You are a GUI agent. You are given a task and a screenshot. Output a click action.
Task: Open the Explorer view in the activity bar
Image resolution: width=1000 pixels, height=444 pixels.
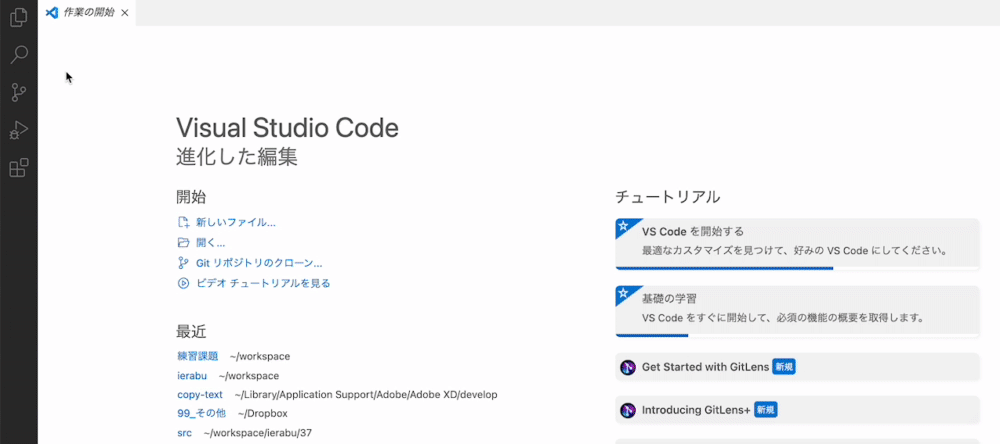pos(19,17)
